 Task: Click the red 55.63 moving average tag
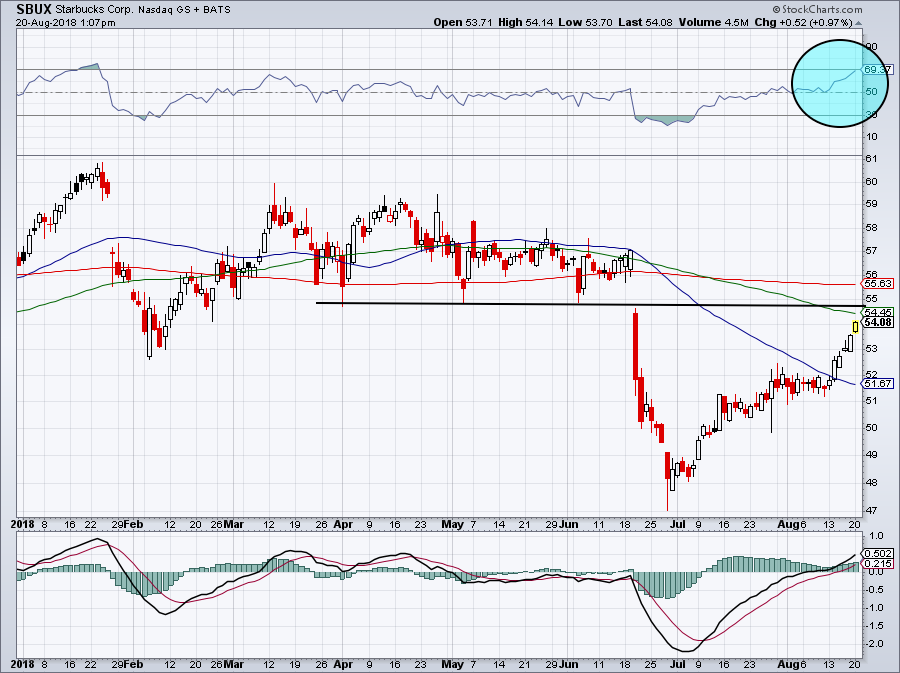coord(878,283)
